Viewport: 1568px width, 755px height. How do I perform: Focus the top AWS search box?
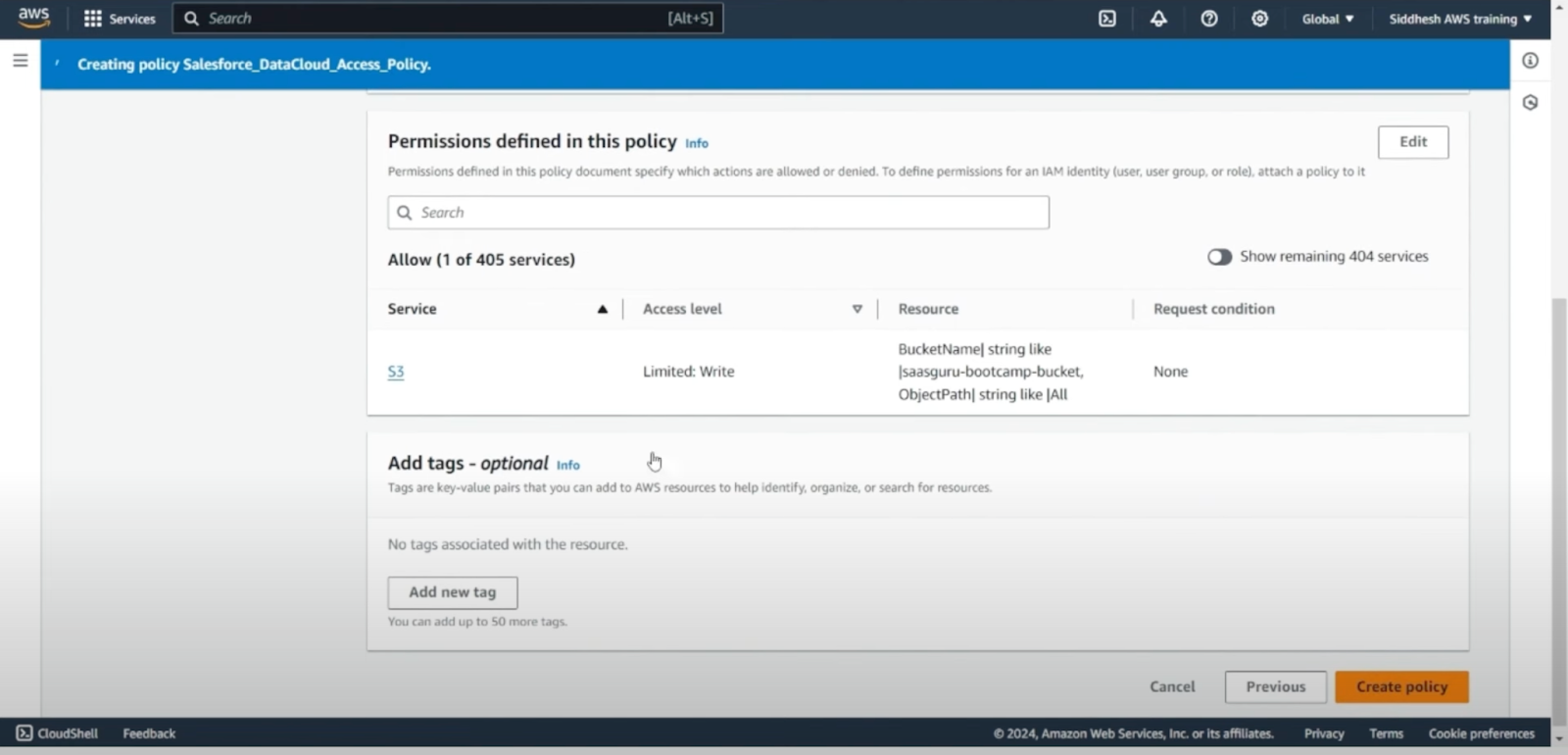click(448, 19)
